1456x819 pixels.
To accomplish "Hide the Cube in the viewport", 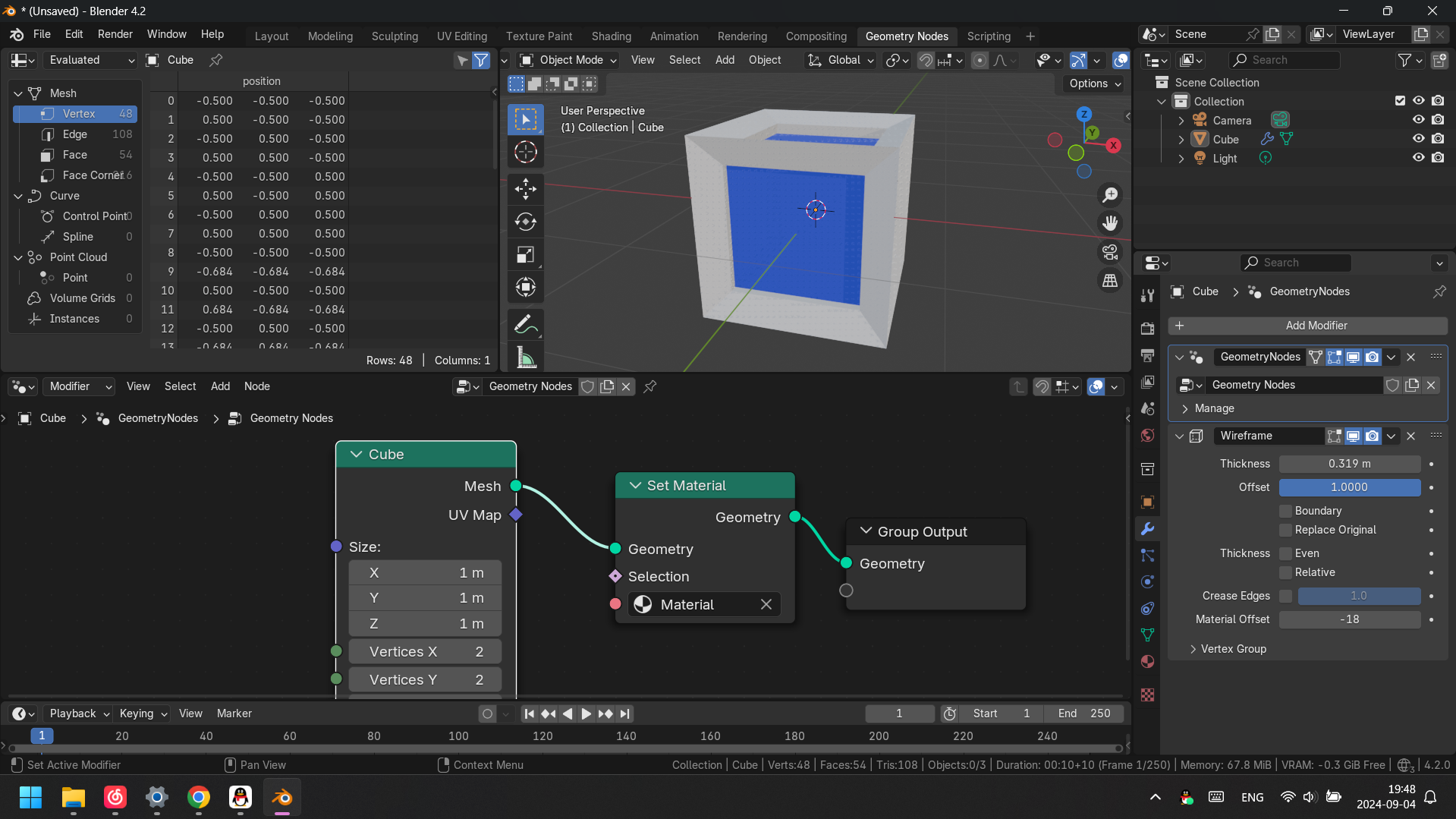I will pyautogui.click(x=1418, y=139).
